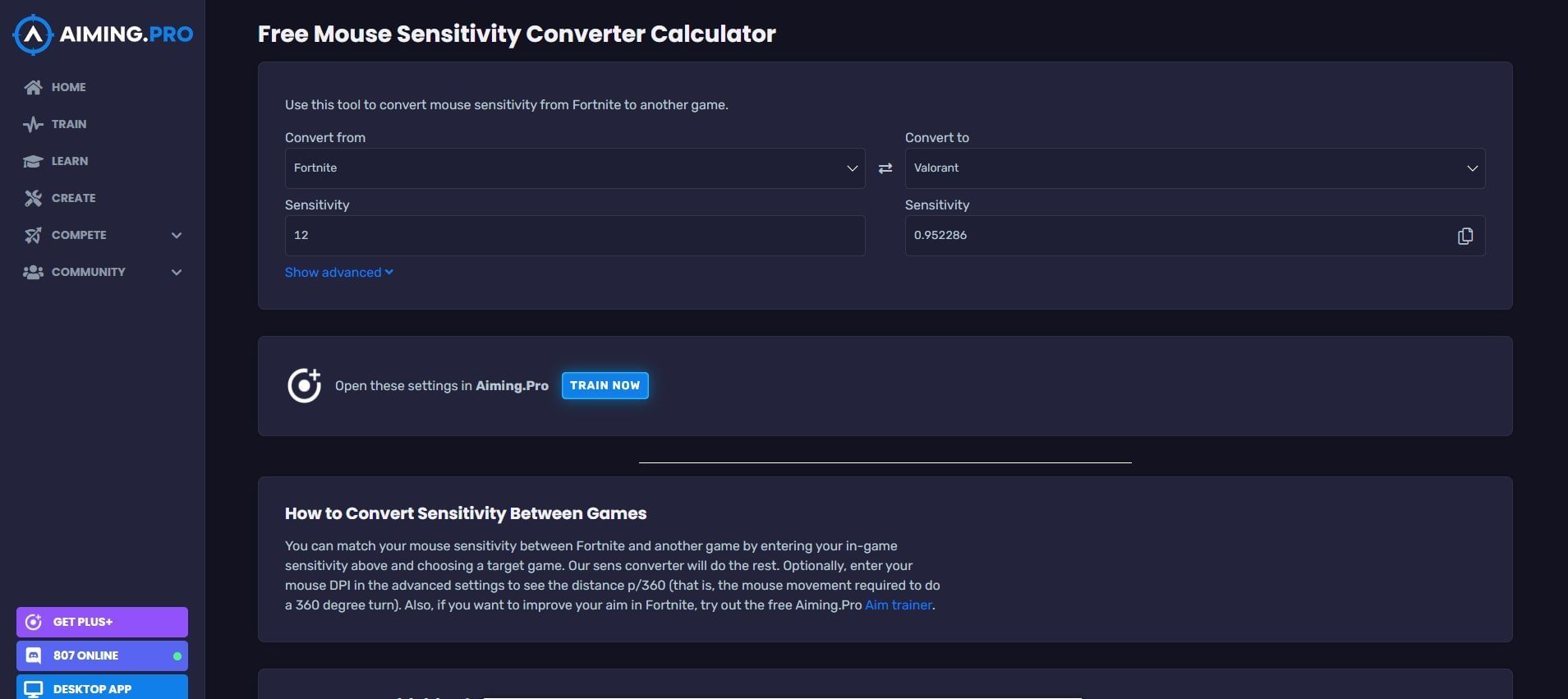Click the Get Plus+ button
Viewport: 1568px width, 699px height.
point(102,623)
